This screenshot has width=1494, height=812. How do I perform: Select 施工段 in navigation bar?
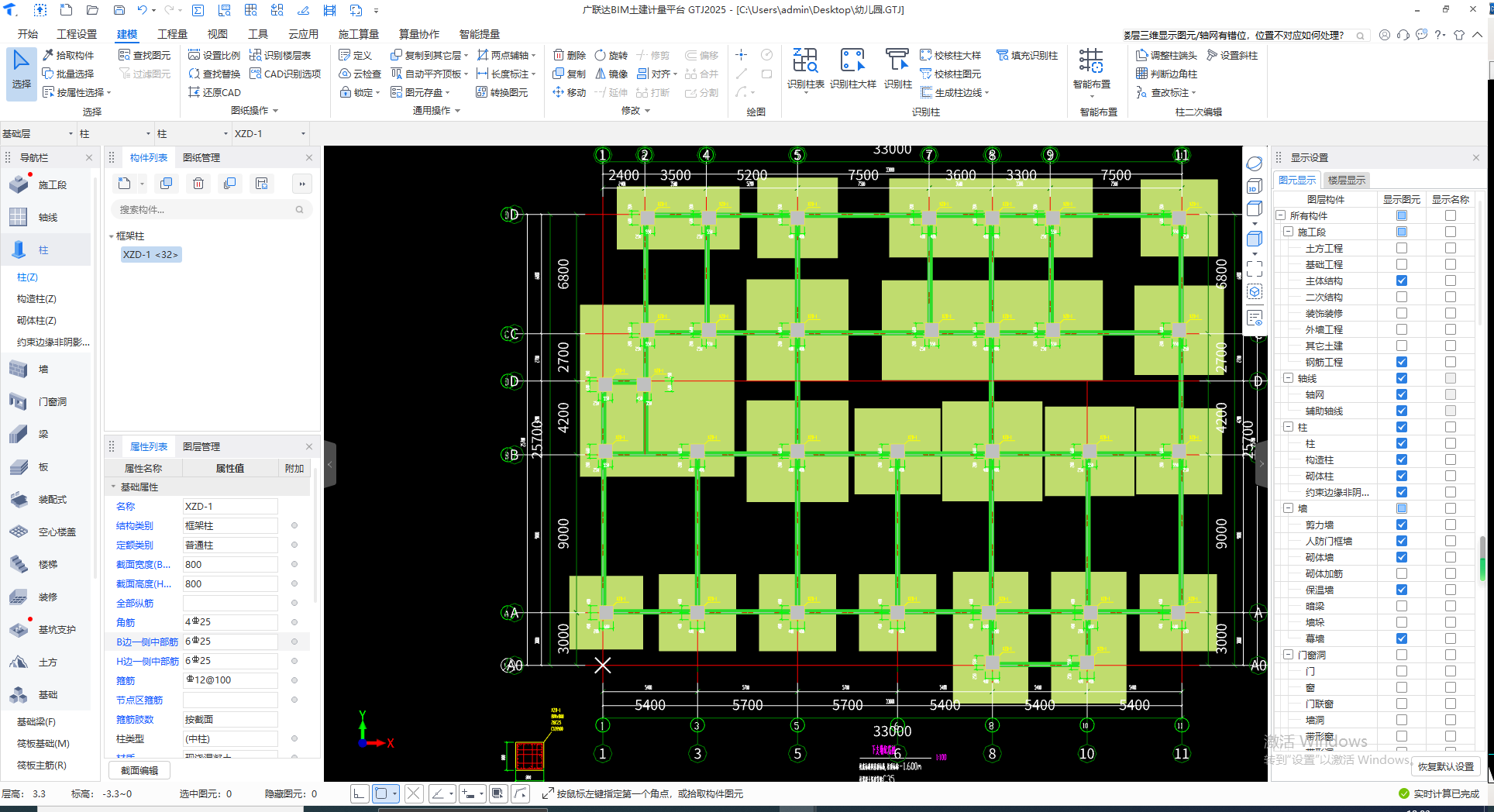pyautogui.click(x=45, y=184)
